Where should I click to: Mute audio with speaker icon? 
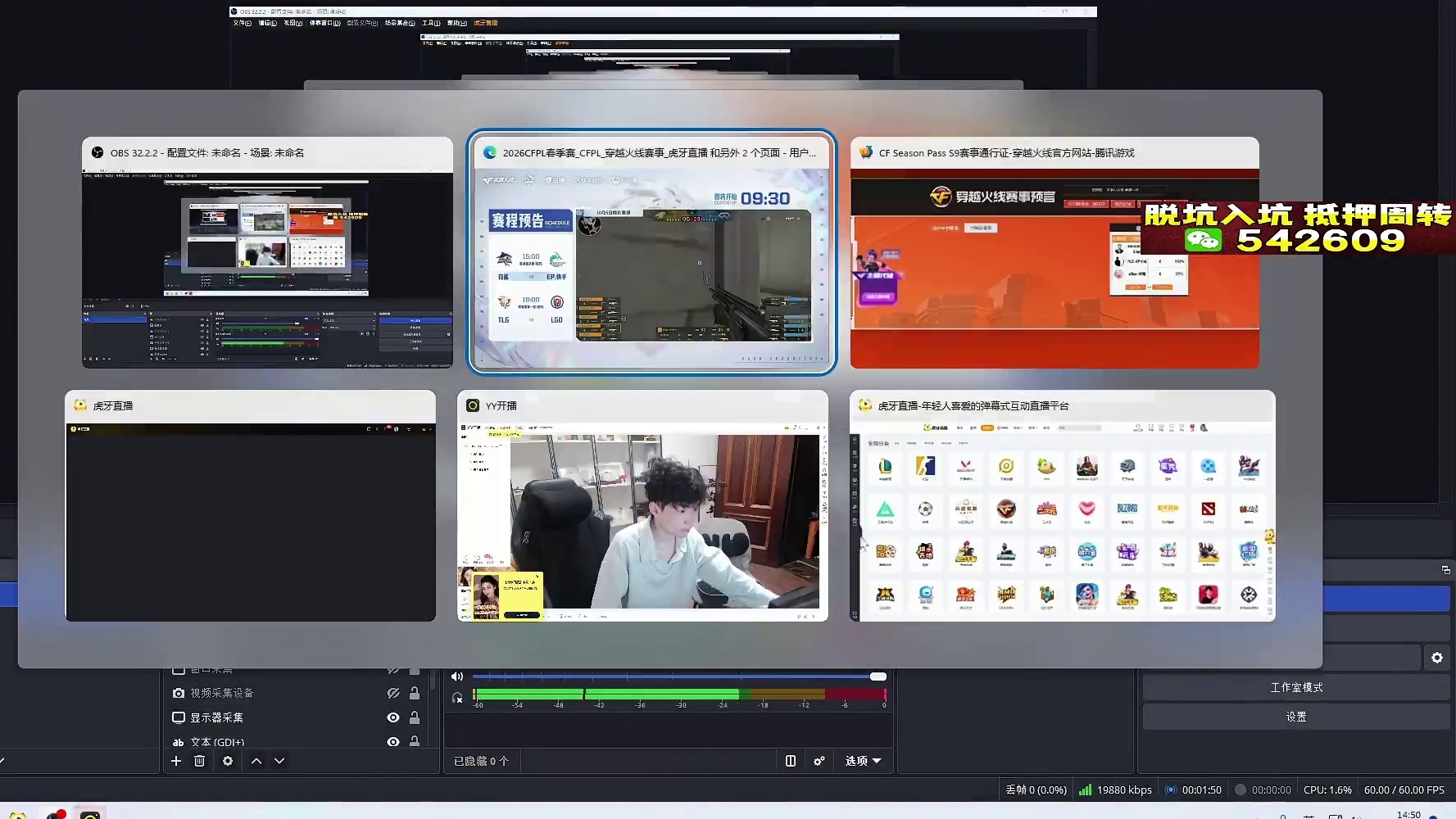coord(457,676)
